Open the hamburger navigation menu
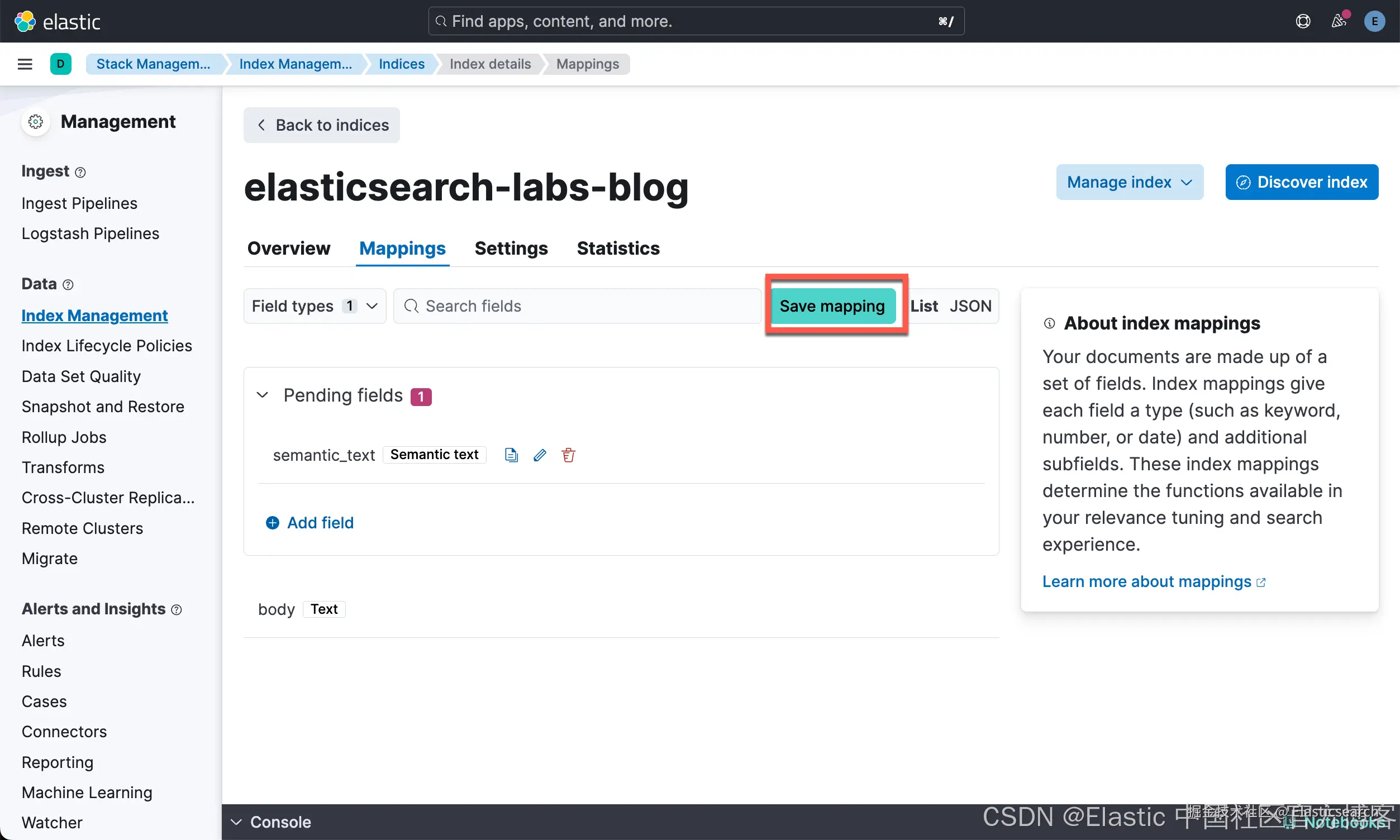The height and width of the screenshot is (840, 1400). click(x=25, y=64)
